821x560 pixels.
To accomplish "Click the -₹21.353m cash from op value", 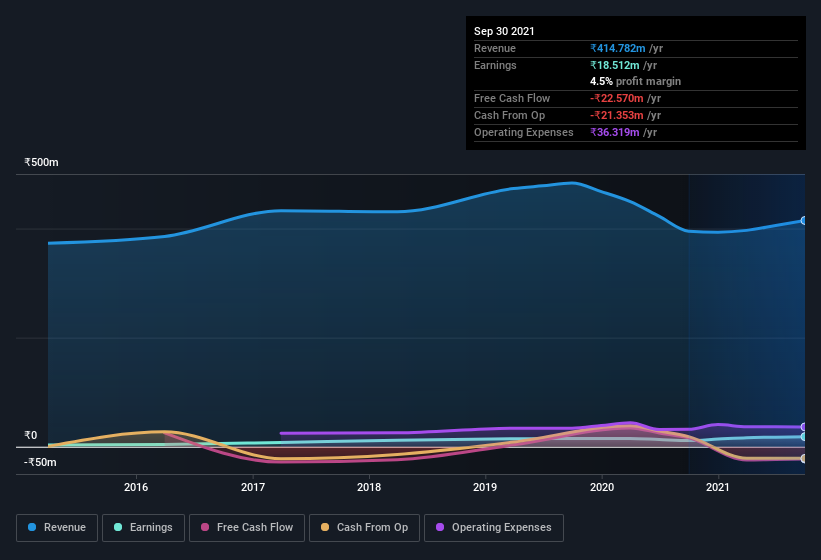I will [x=617, y=115].
